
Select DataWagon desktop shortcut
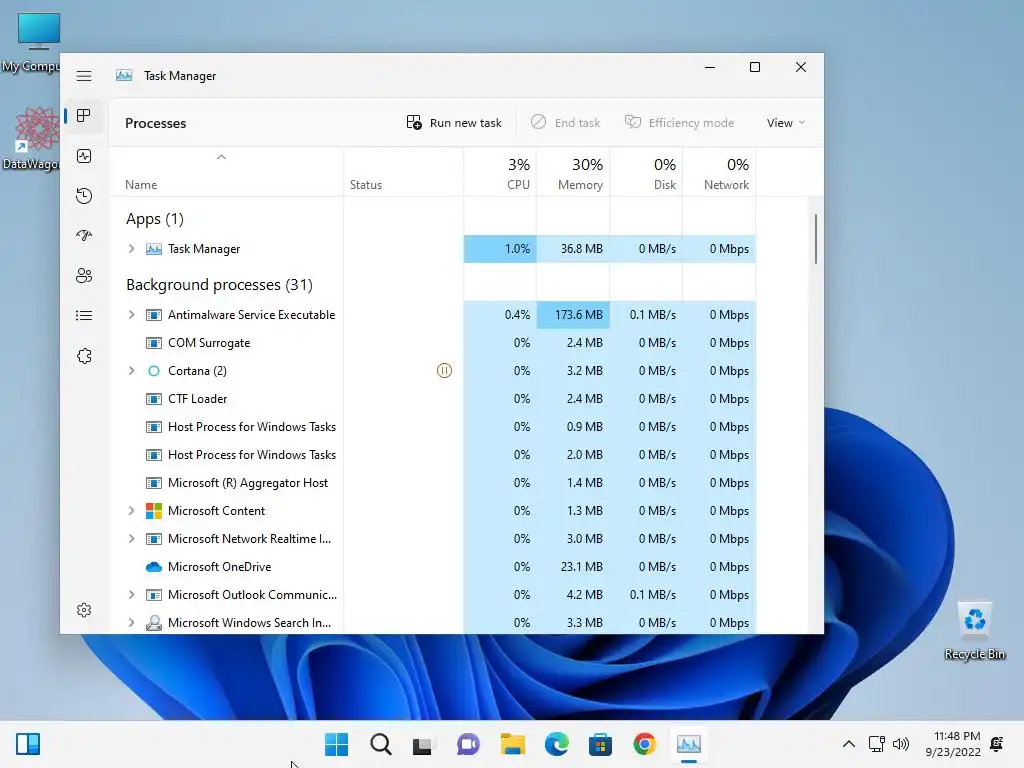coord(33,138)
